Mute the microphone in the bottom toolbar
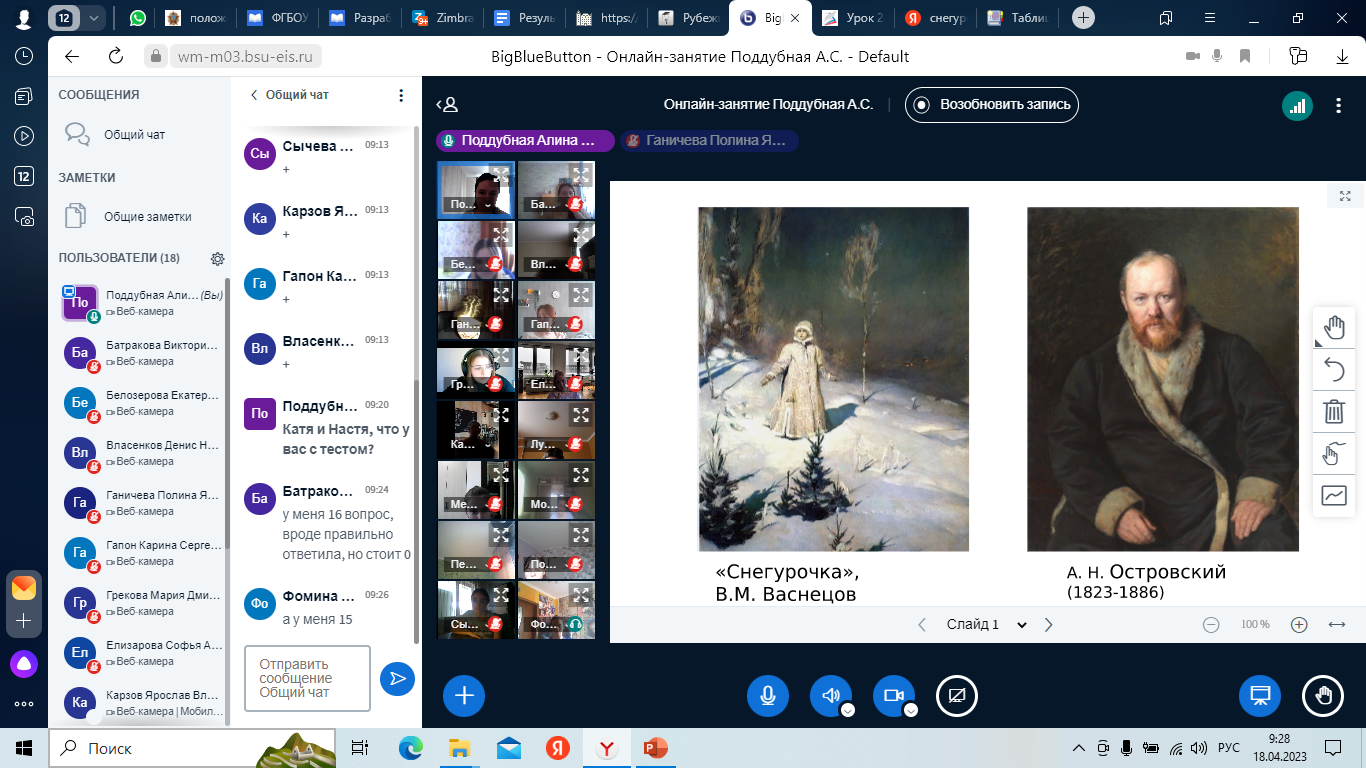Screen dimensions: 1366x768 click(x=768, y=696)
